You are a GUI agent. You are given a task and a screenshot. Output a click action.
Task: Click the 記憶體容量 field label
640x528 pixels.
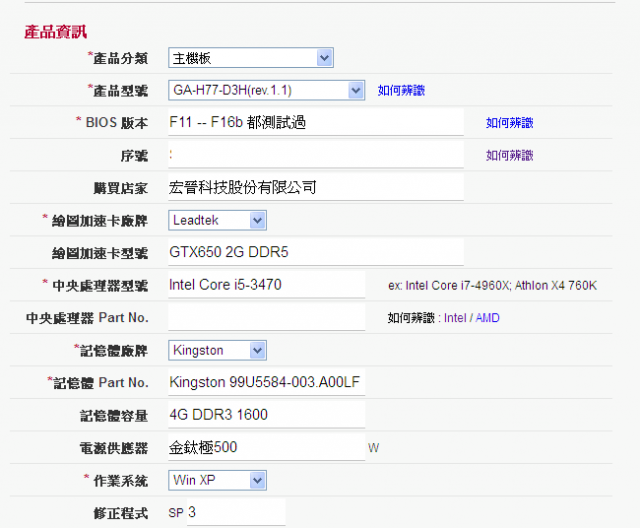point(113,416)
